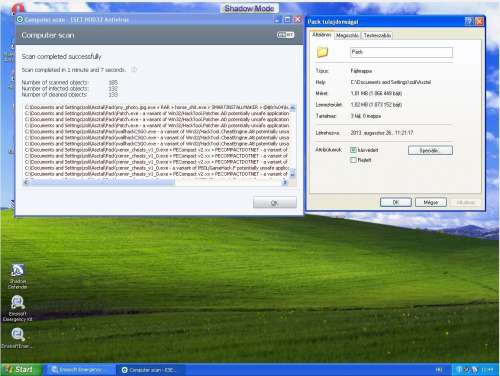Toggle the read-only attribute checkbox
Viewport: 500px width, 376px height.
[353, 150]
